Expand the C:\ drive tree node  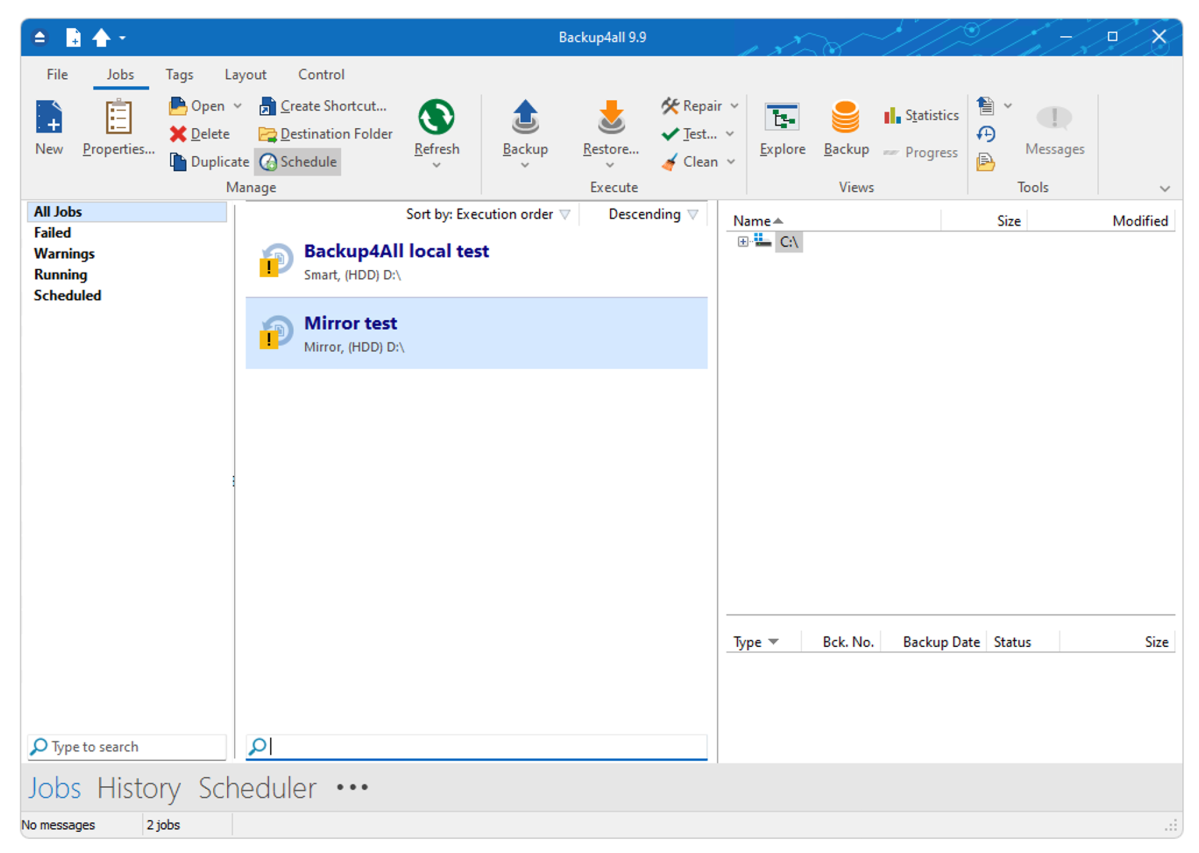tap(742, 242)
